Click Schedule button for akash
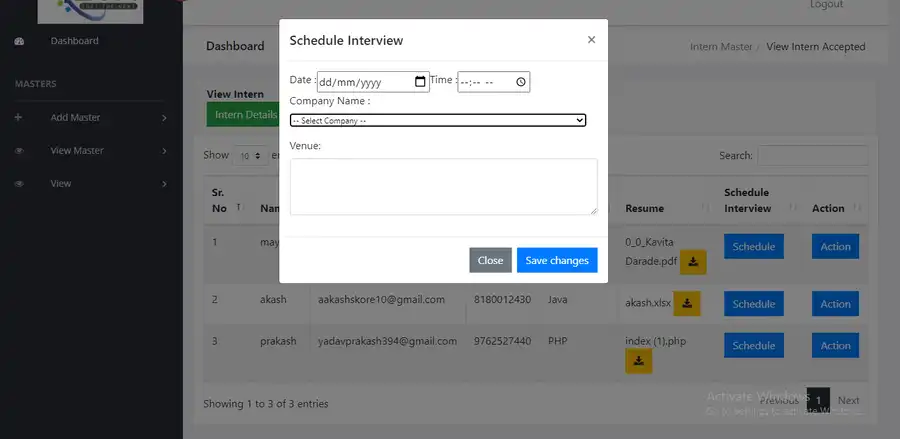900x439 pixels. 753,304
